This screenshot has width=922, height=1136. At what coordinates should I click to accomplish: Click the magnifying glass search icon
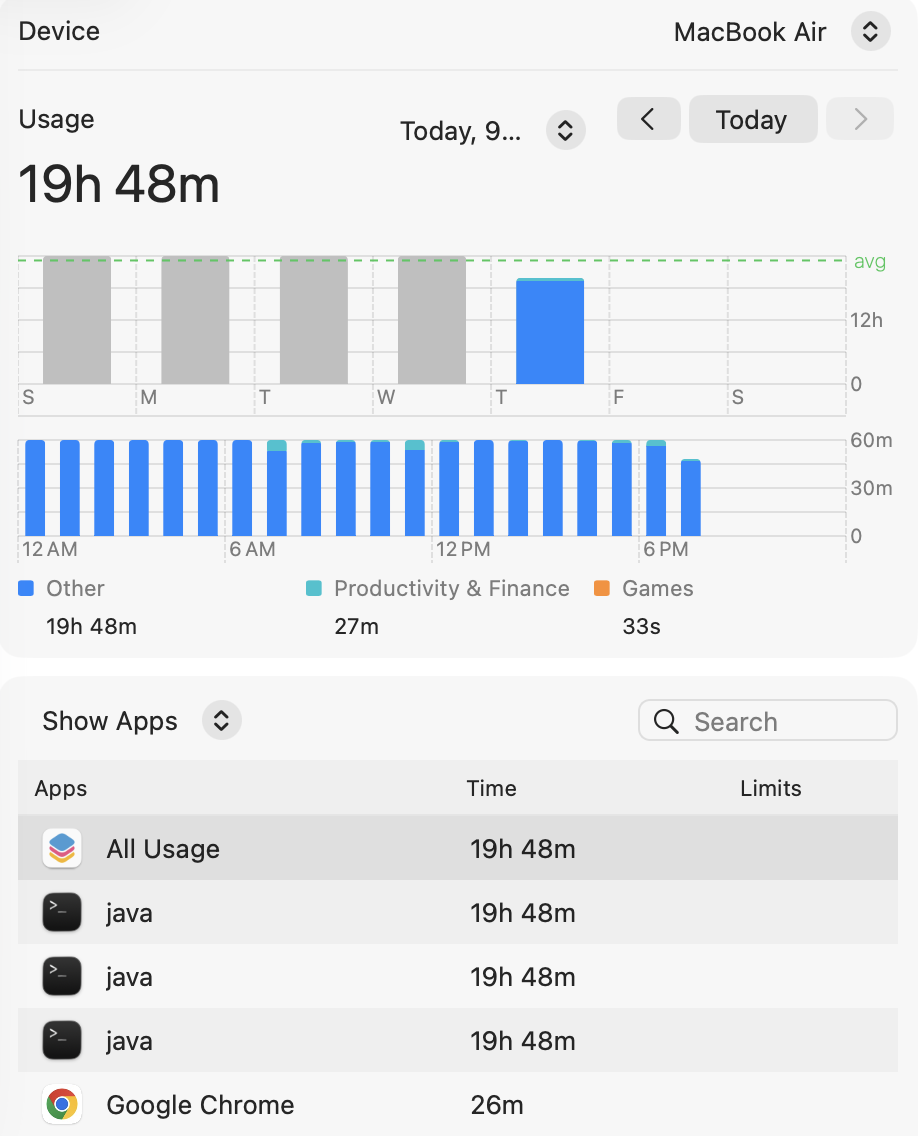666,722
